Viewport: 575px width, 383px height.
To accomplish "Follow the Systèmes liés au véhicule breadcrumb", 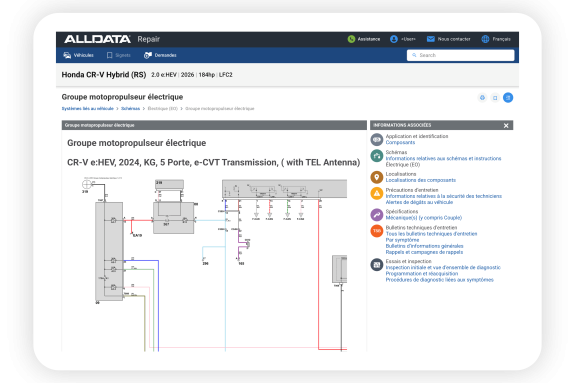I will point(88,109).
